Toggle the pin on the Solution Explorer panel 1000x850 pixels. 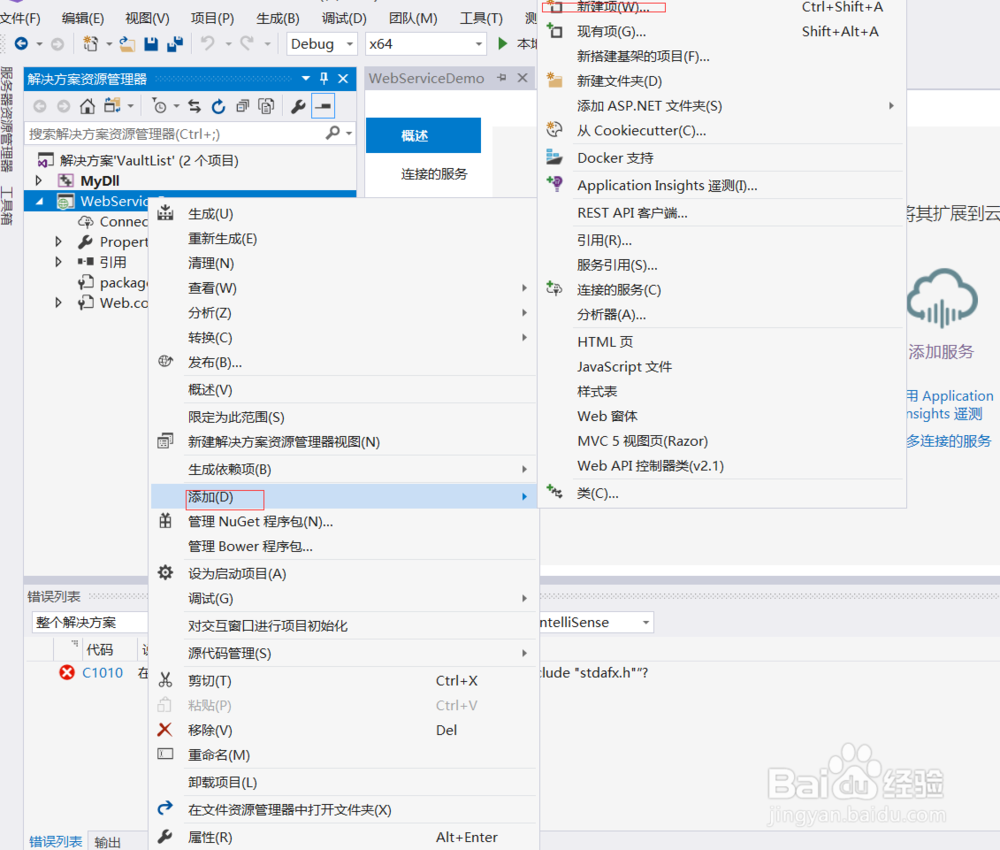tap(325, 78)
